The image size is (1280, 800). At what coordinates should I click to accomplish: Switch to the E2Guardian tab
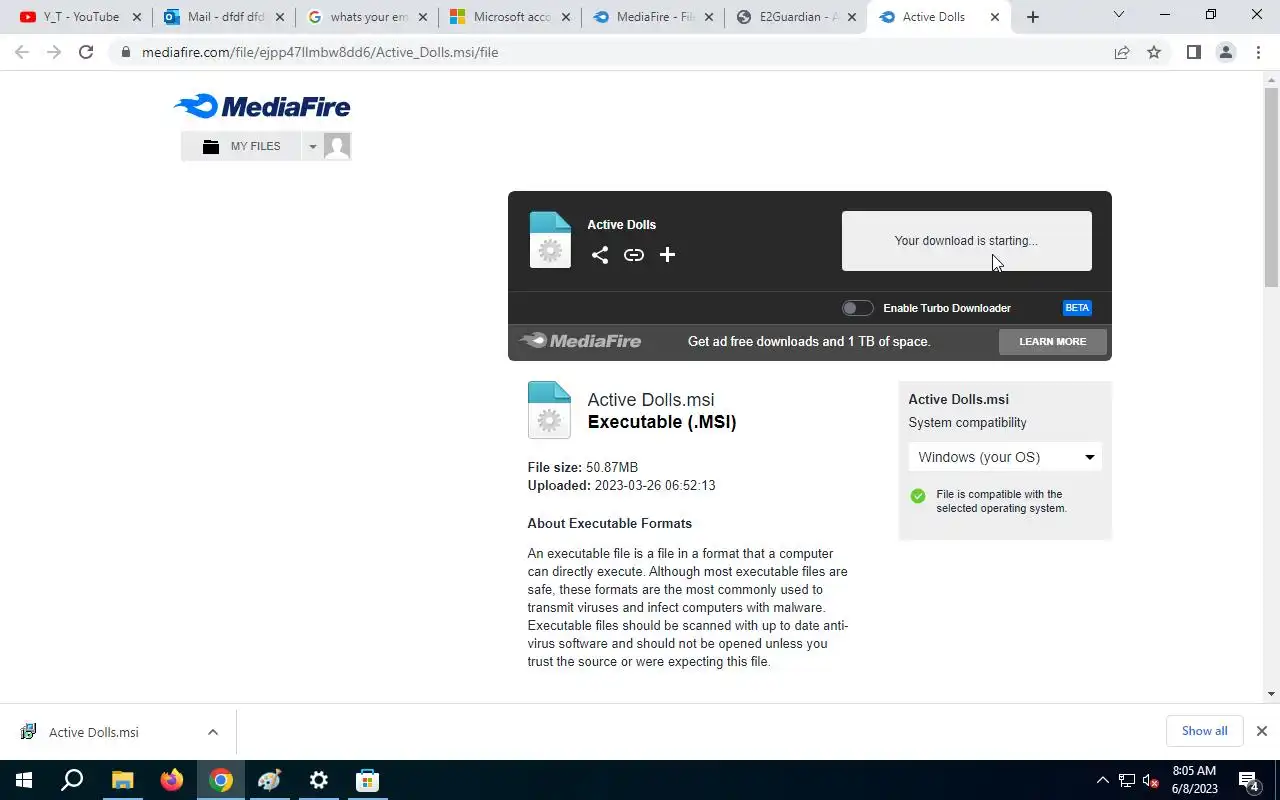pos(797,17)
